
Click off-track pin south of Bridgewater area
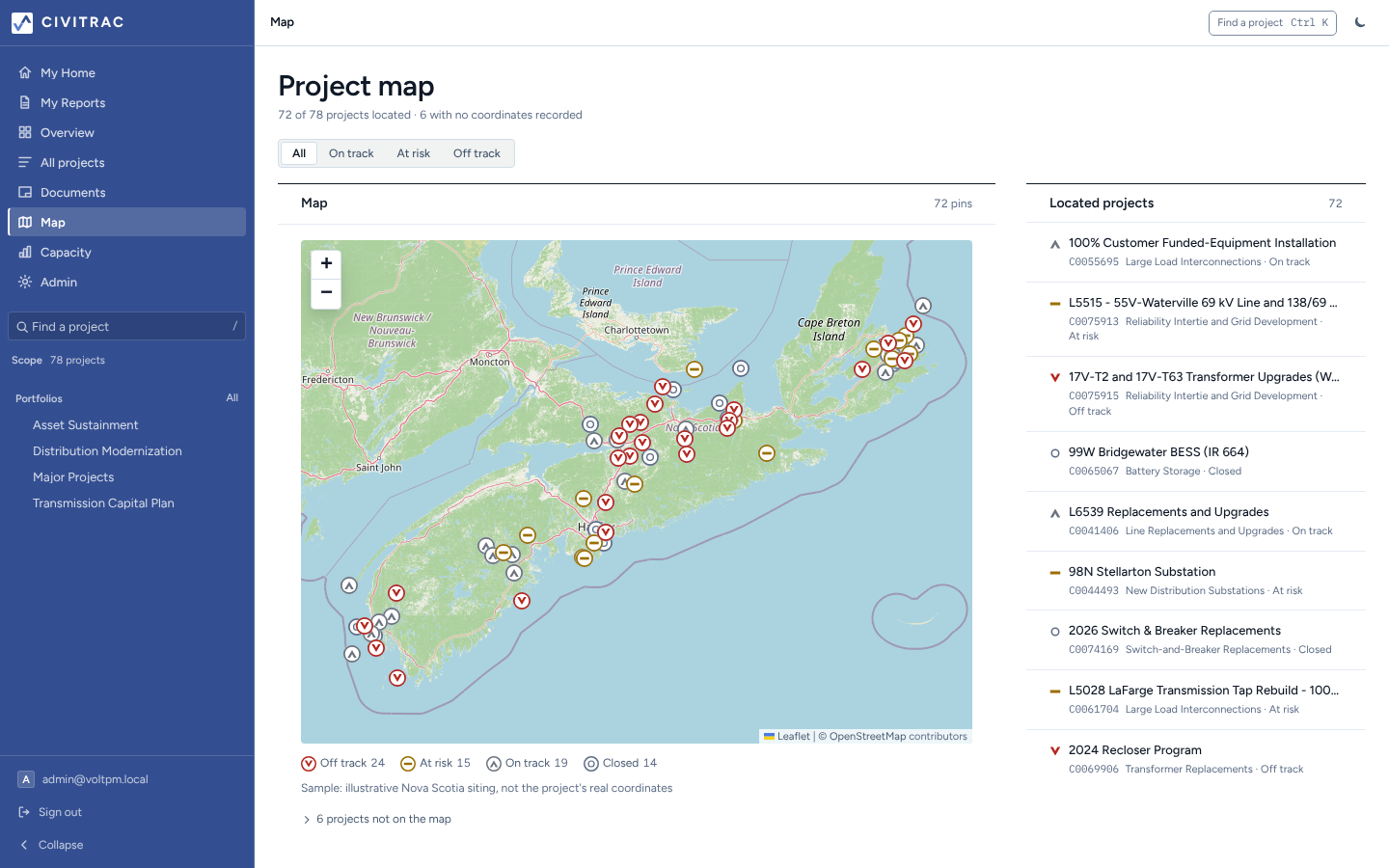(522, 601)
